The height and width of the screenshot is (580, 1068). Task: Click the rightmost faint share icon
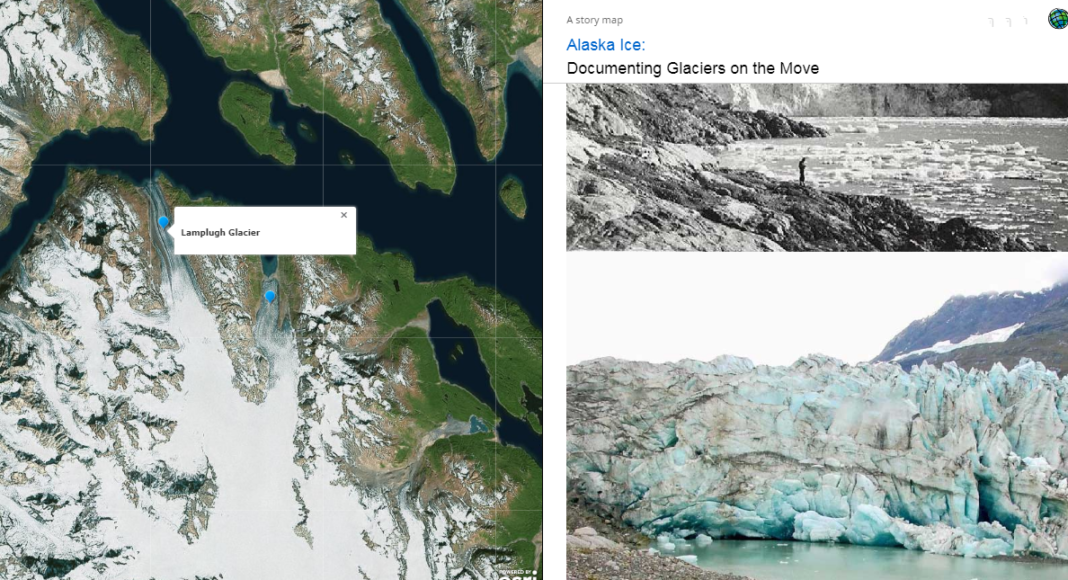(1024, 22)
